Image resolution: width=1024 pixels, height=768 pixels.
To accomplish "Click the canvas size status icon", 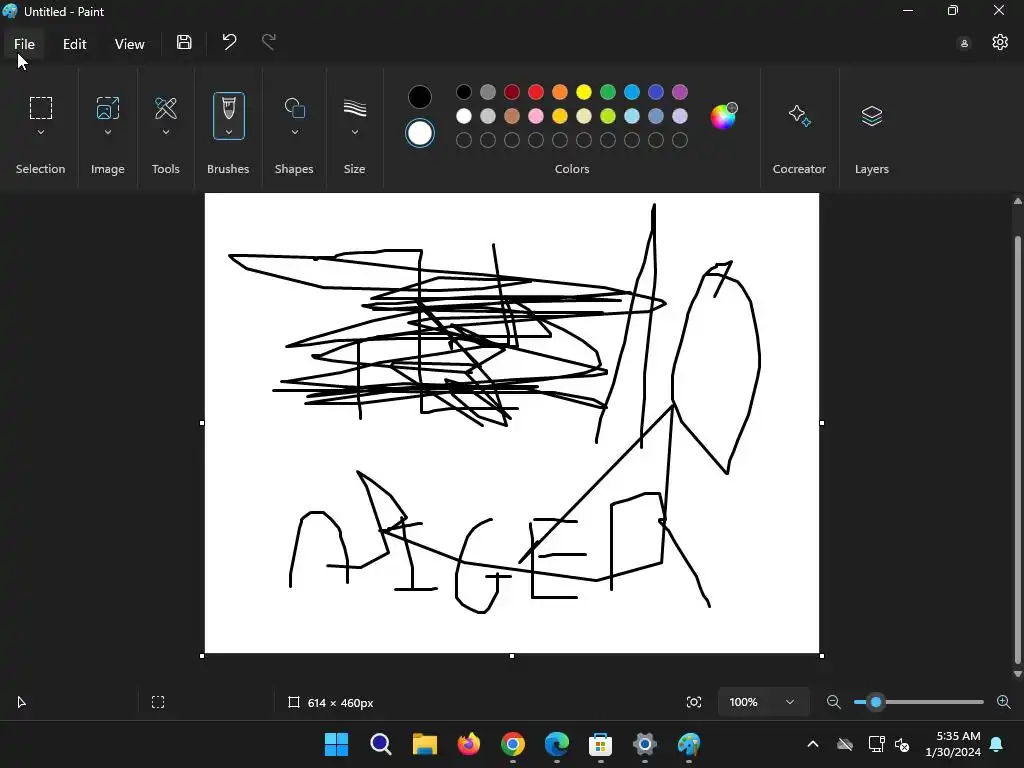I will tap(294, 702).
